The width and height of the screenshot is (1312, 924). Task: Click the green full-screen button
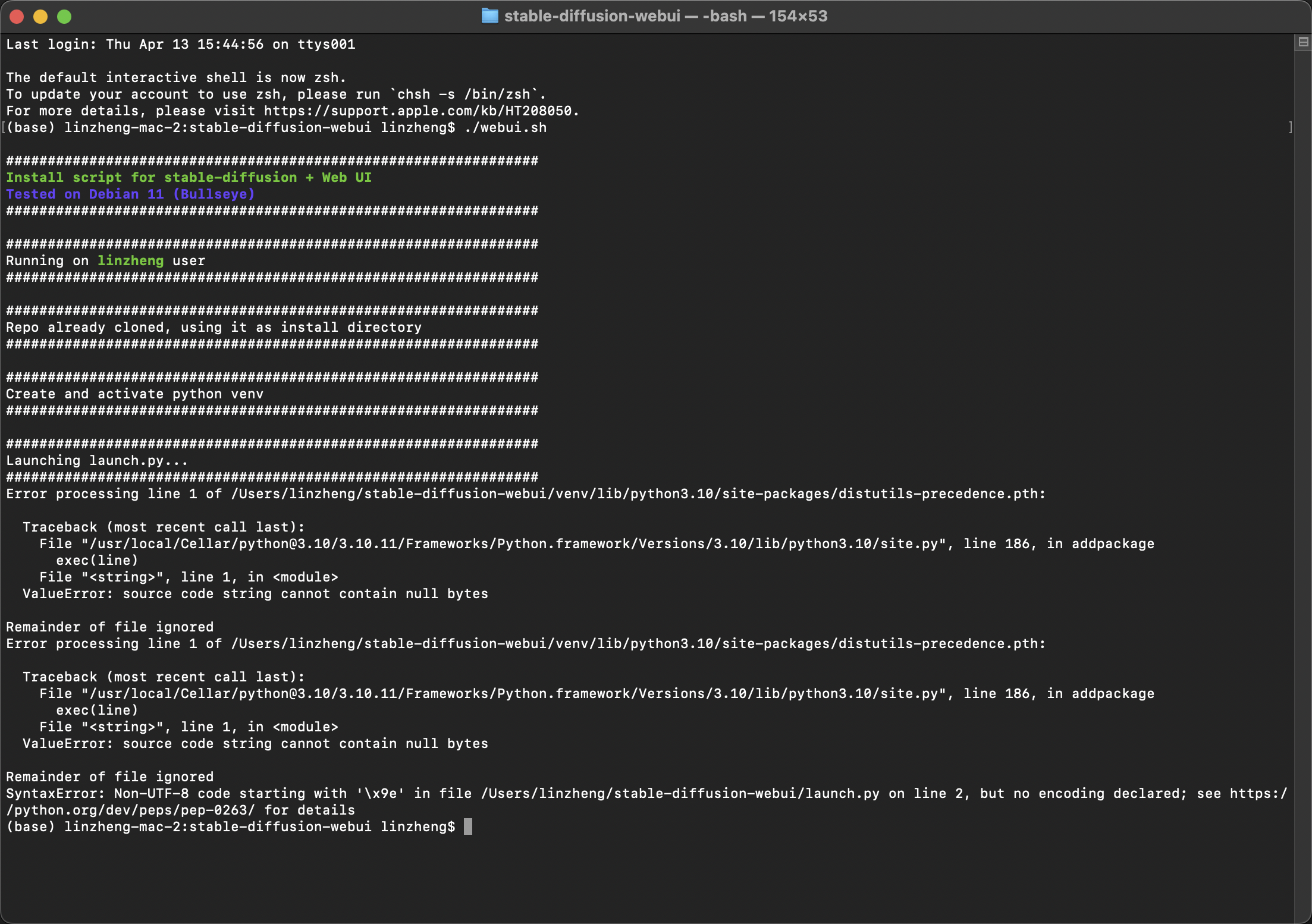[64, 17]
